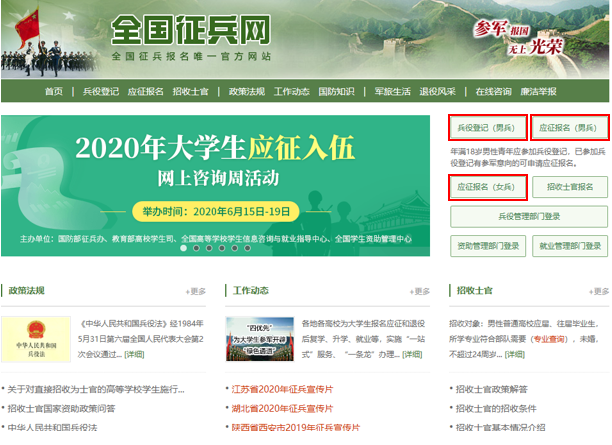Open the 中华人民共和国兵役法 emblem thumbnail

click(36, 340)
